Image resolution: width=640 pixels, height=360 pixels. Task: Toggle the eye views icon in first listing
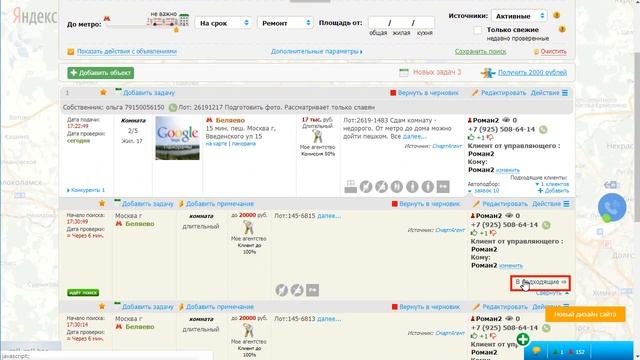point(506,120)
